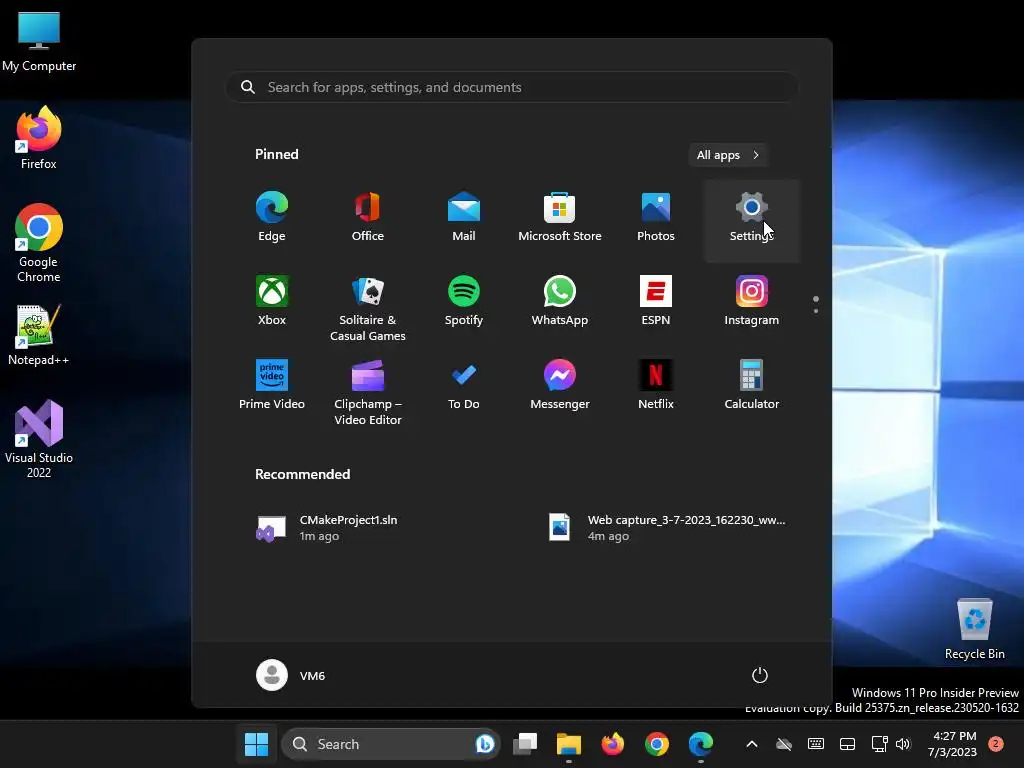
Task: Open File Explorer from the taskbar
Action: [x=569, y=744]
